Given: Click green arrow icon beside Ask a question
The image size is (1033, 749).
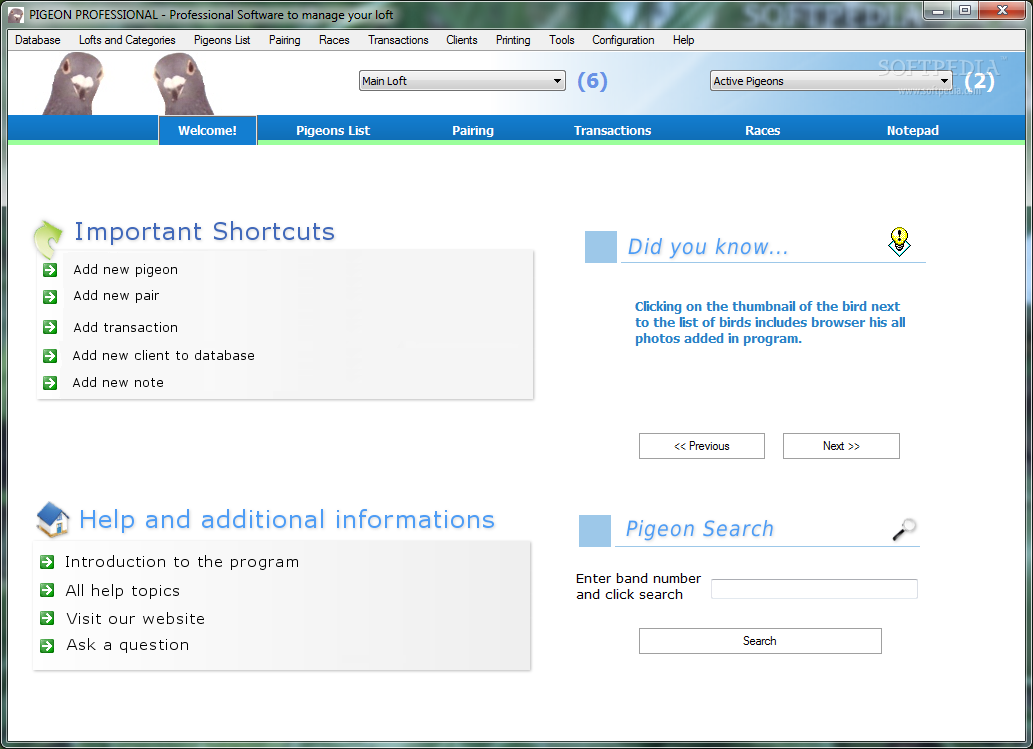Looking at the screenshot, I should [47, 646].
